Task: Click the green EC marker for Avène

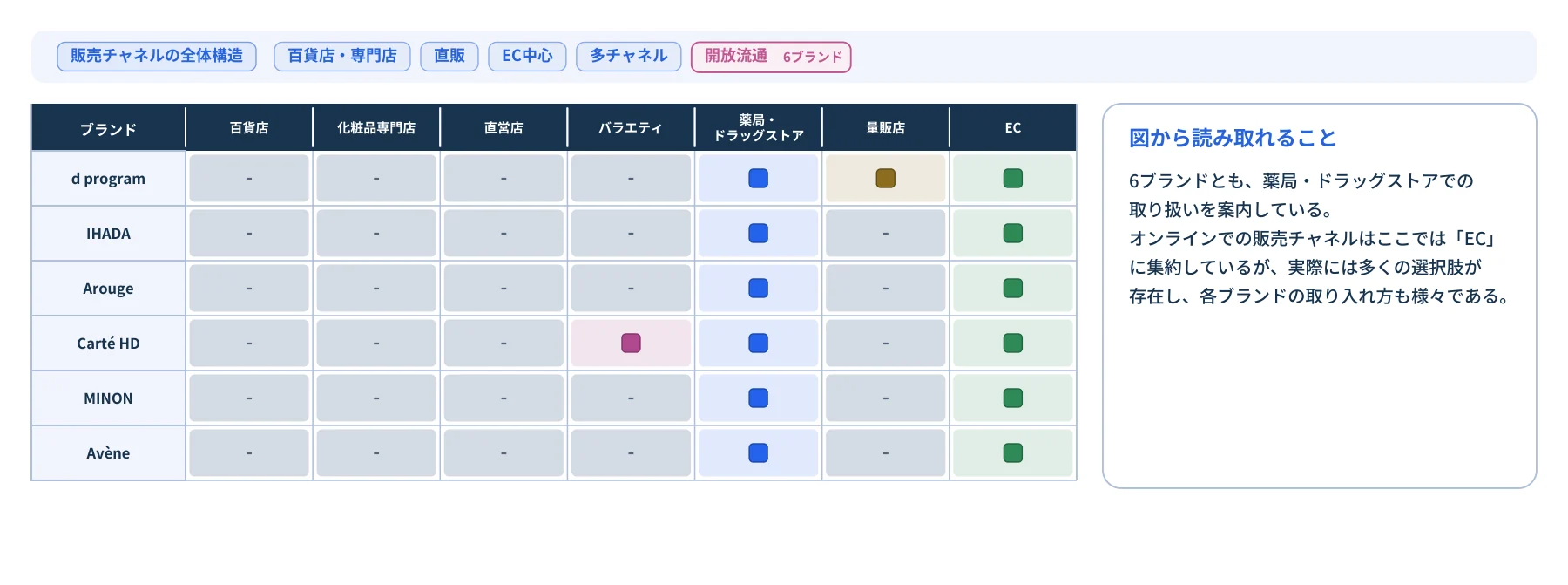Action: coord(1013,453)
